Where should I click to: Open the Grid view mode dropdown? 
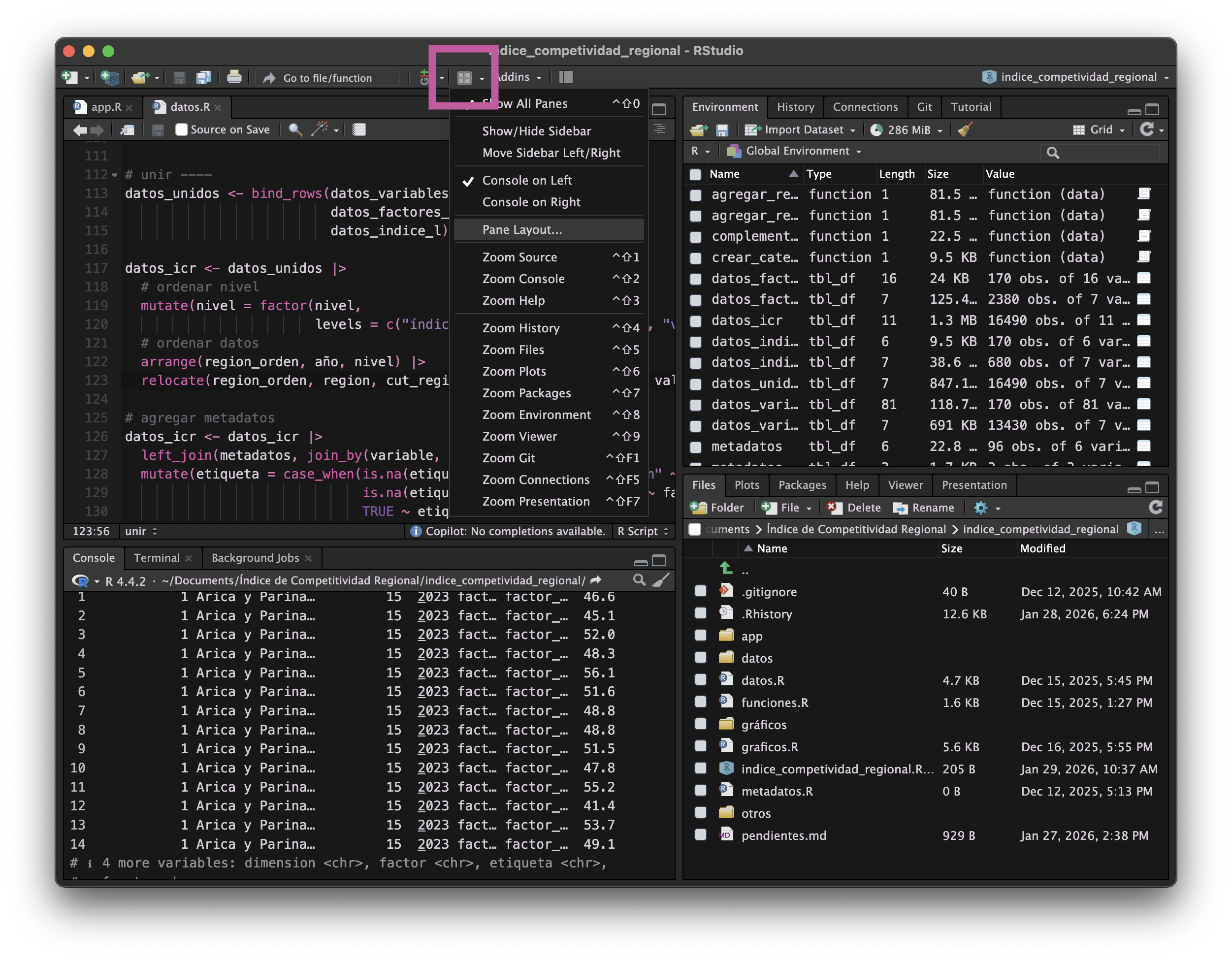coord(1100,130)
